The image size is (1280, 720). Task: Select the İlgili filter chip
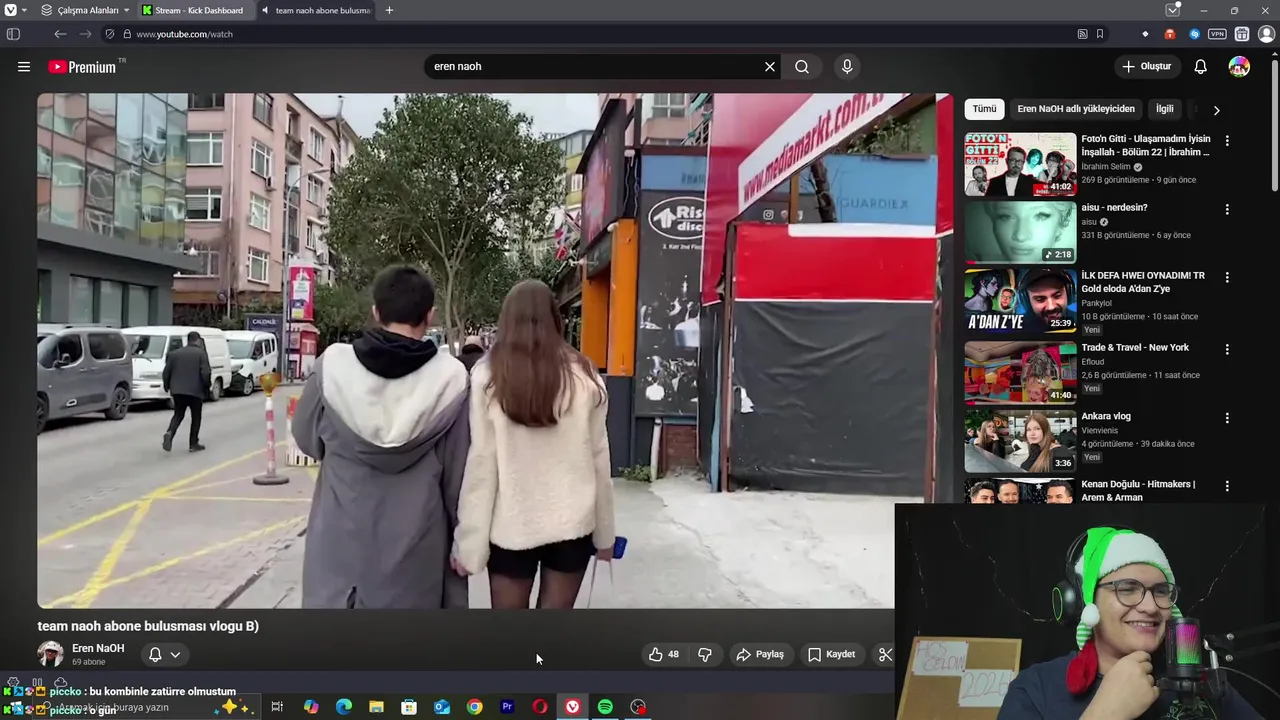(x=1165, y=109)
